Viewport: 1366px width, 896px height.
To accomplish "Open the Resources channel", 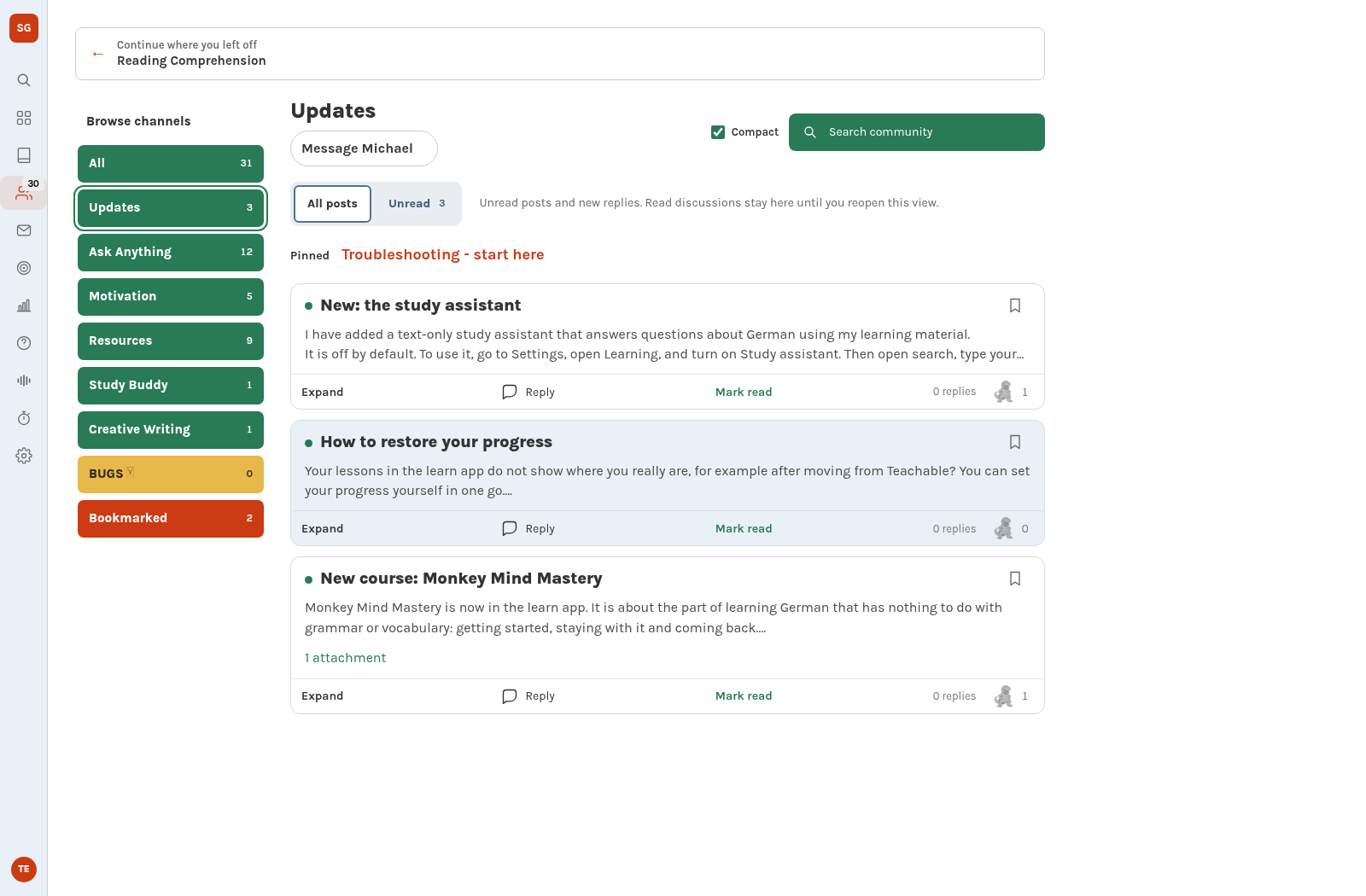I will [x=171, y=341].
